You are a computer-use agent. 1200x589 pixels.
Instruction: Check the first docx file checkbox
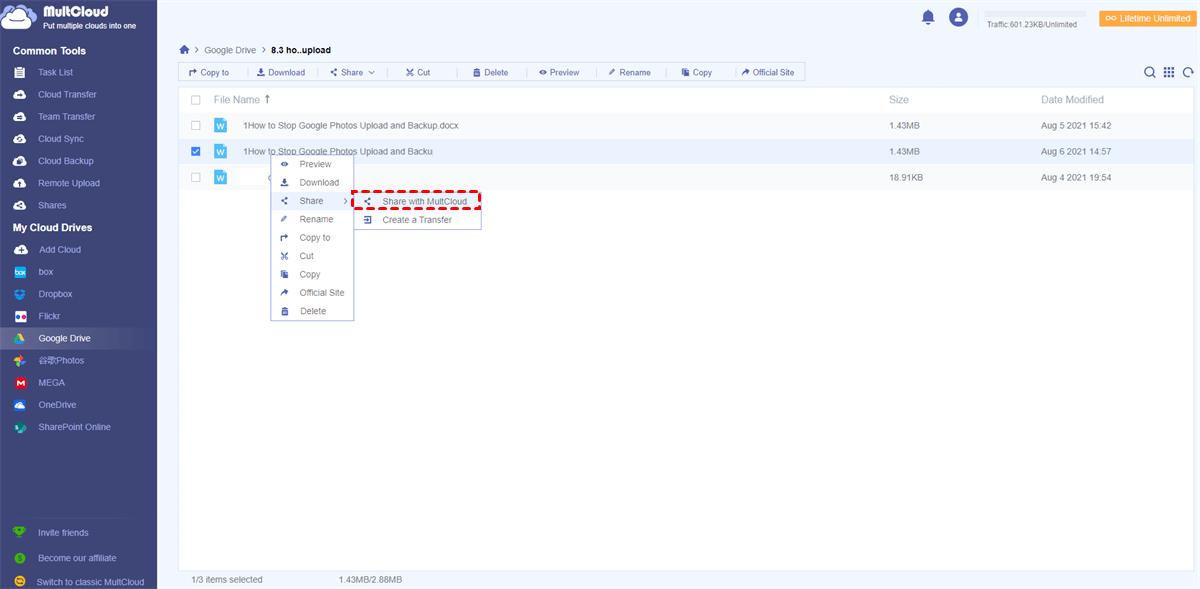pyautogui.click(x=196, y=126)
